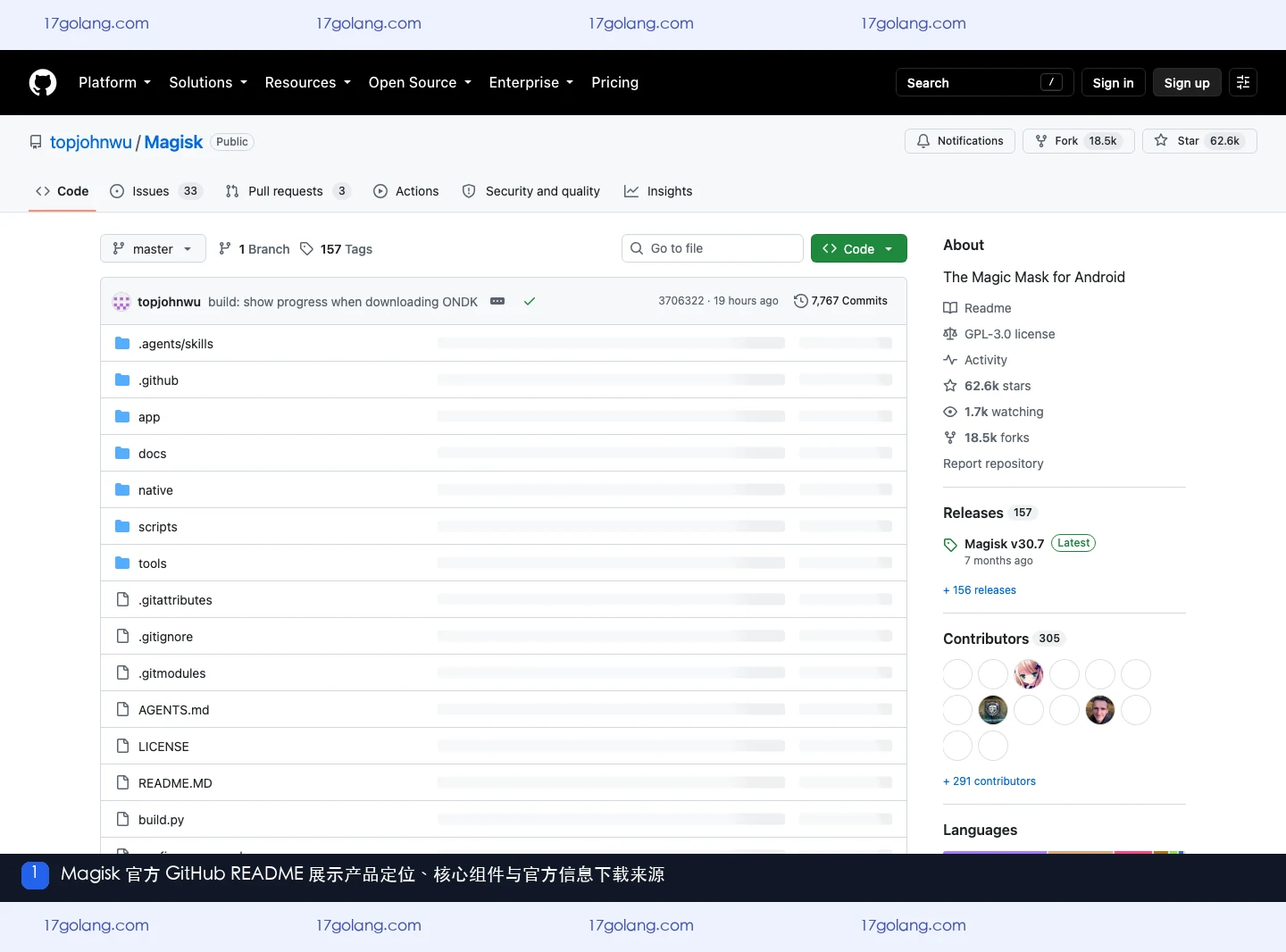Switch to the Actions tab
This screenshot has width=1286, height=952.
pos(405,191)
